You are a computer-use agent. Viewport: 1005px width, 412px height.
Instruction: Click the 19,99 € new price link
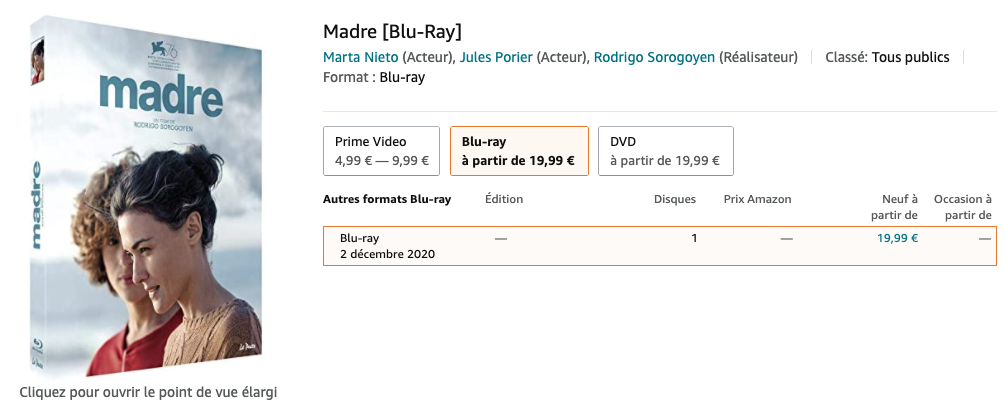tap(897, 238)
